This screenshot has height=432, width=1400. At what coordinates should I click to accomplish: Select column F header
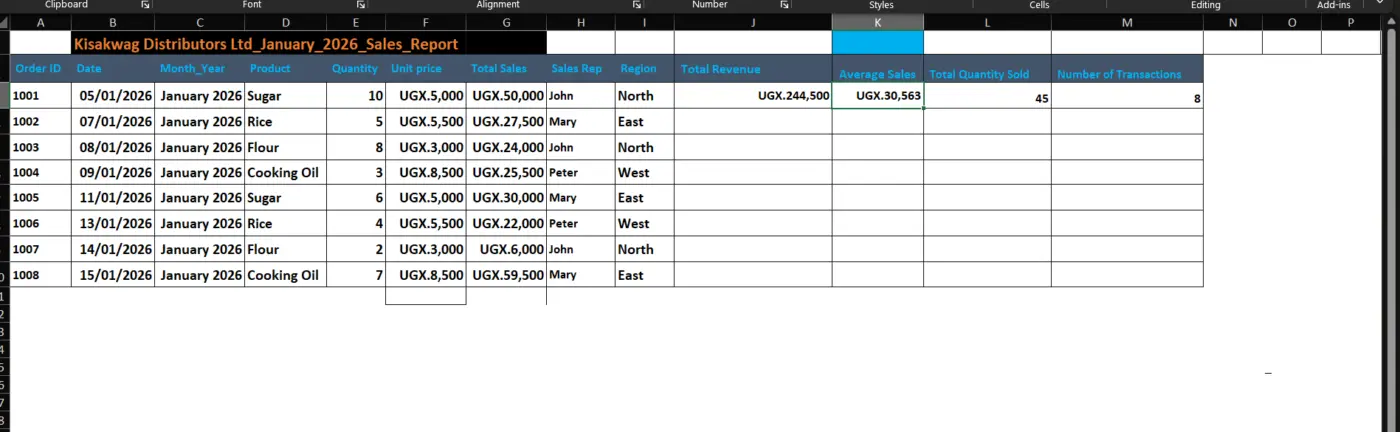pos(426,22)
